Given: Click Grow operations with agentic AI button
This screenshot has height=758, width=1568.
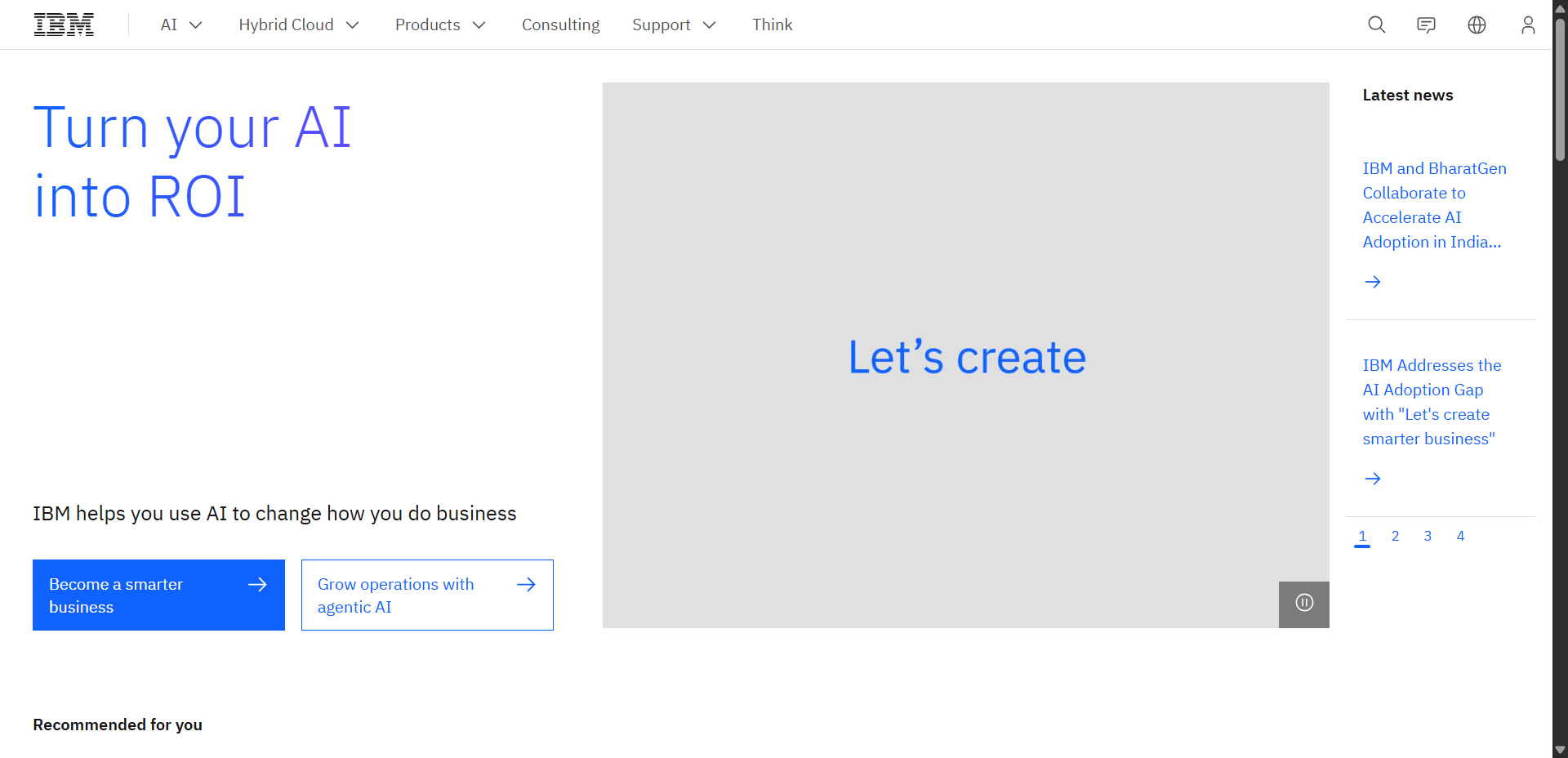Looking at the screenshot, I should [x=427, y=595].
